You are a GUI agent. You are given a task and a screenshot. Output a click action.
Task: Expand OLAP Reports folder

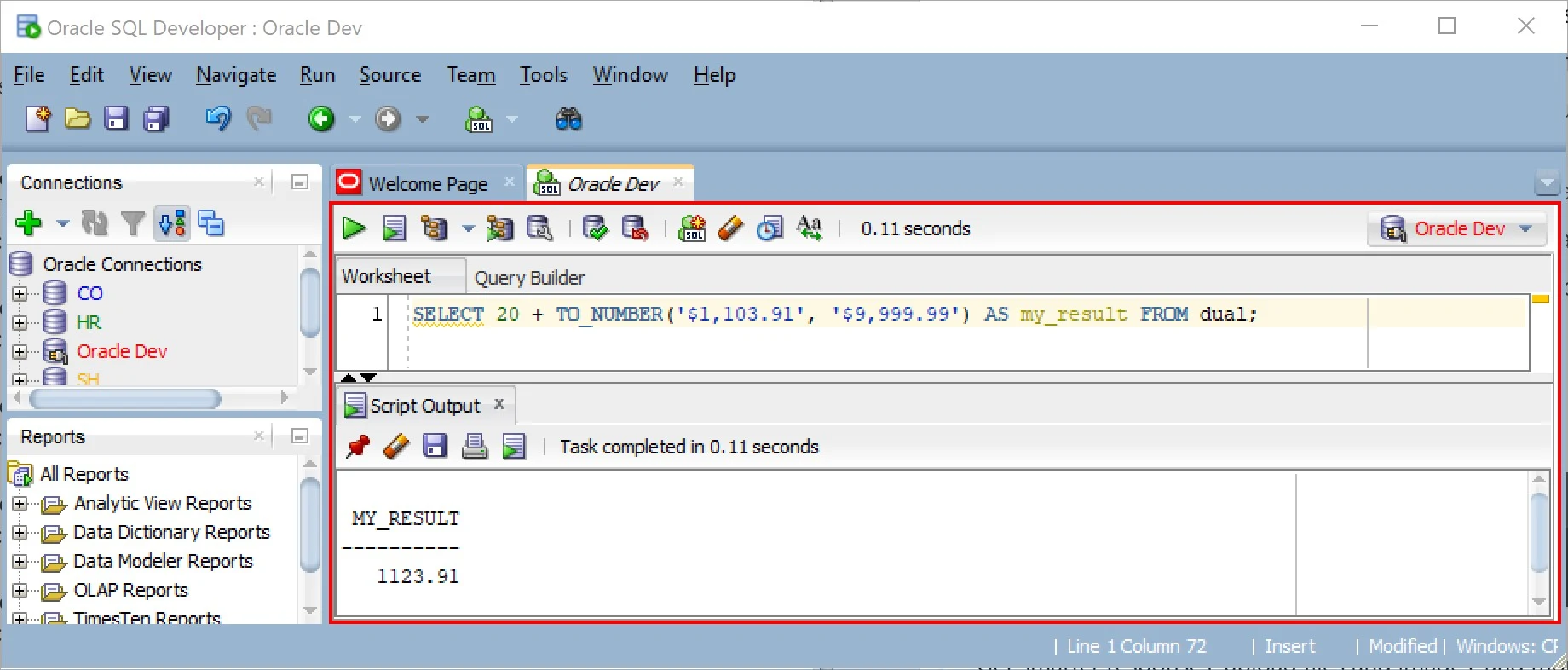(20, 591)
